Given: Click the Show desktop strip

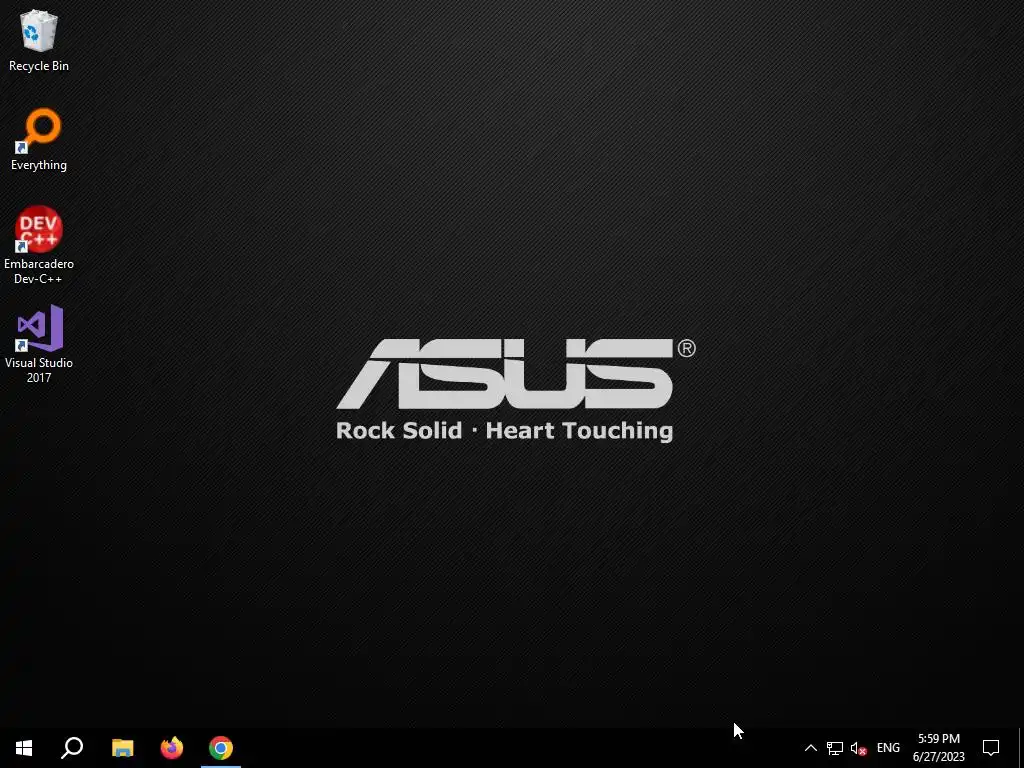Looking at the screenshot, I should [1021, 748].
